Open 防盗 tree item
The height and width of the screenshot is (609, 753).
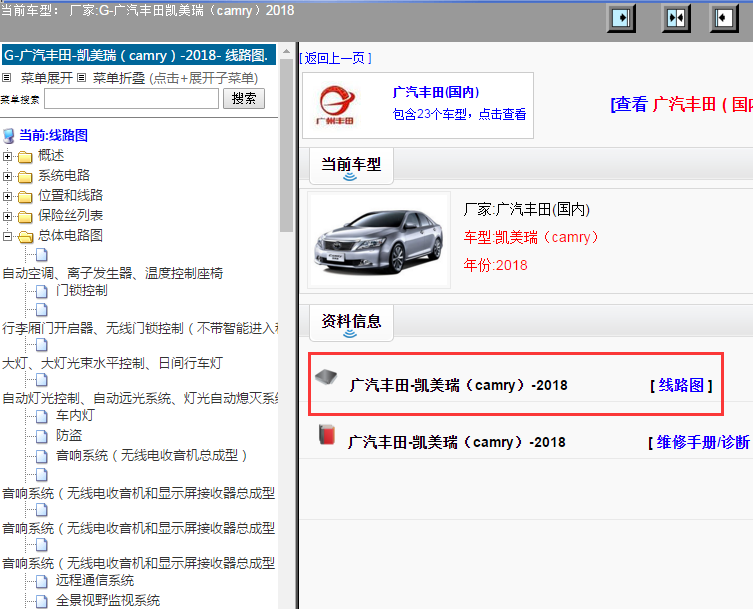[69, 436]
